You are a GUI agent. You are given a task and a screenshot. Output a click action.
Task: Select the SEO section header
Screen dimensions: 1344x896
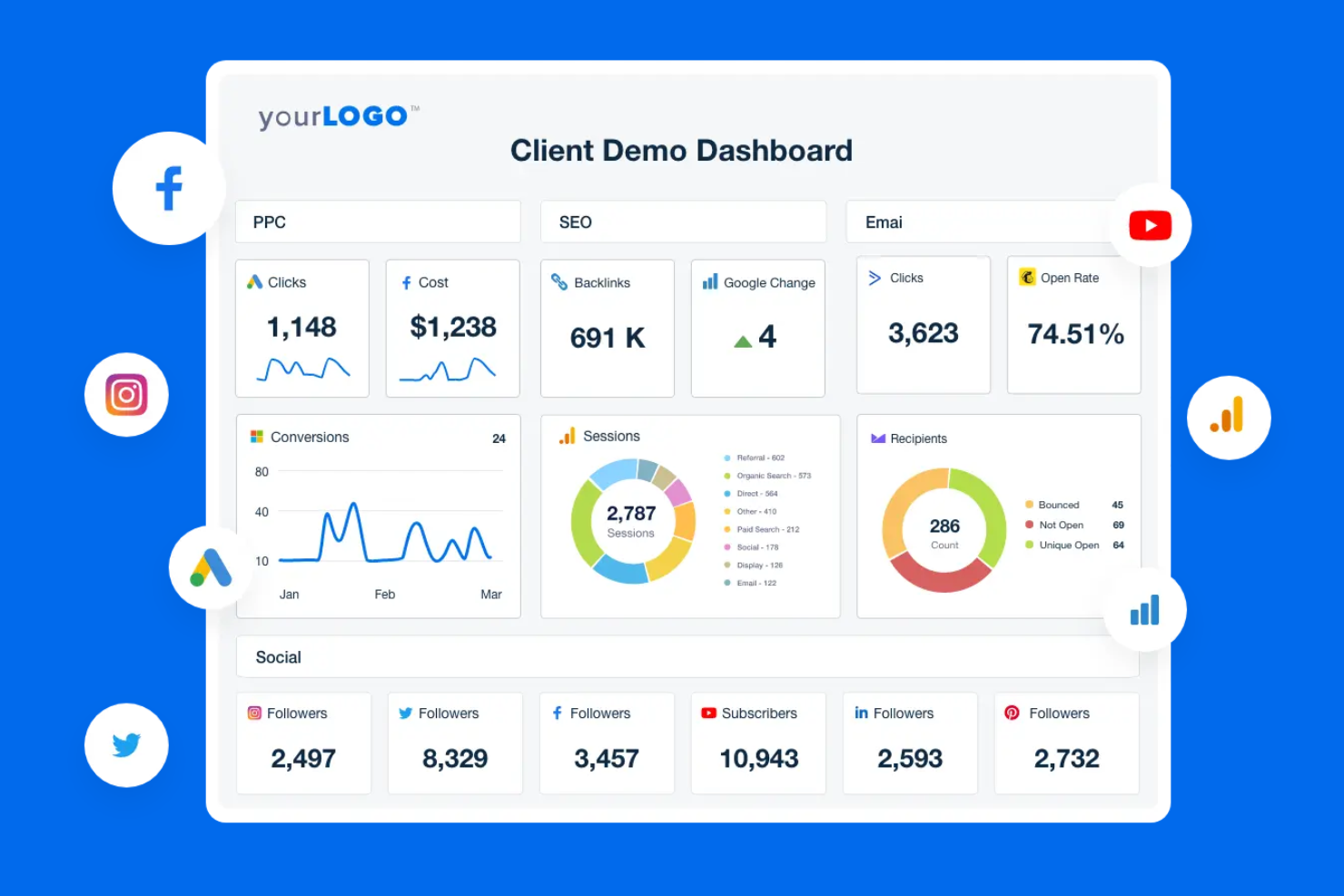684,222
